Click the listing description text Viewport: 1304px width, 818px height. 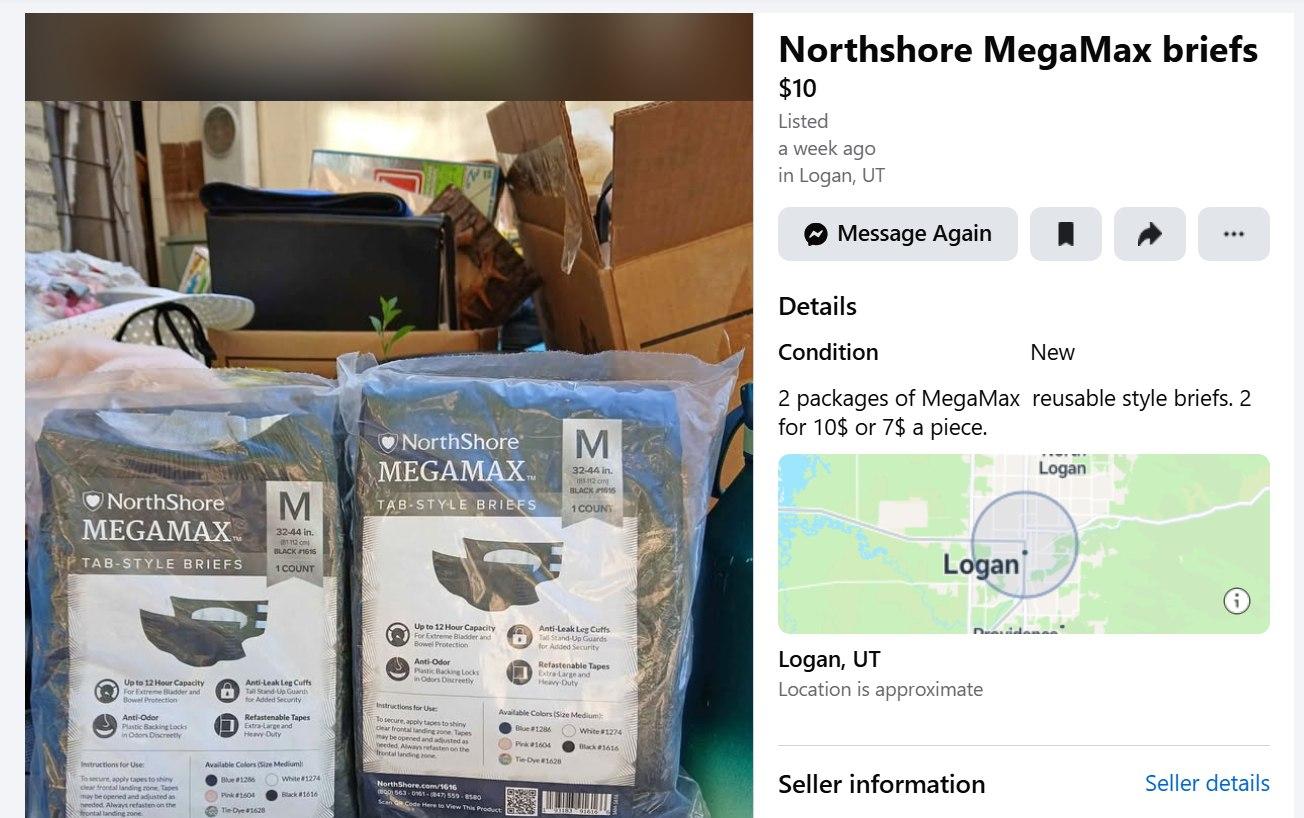point(1014,412)
